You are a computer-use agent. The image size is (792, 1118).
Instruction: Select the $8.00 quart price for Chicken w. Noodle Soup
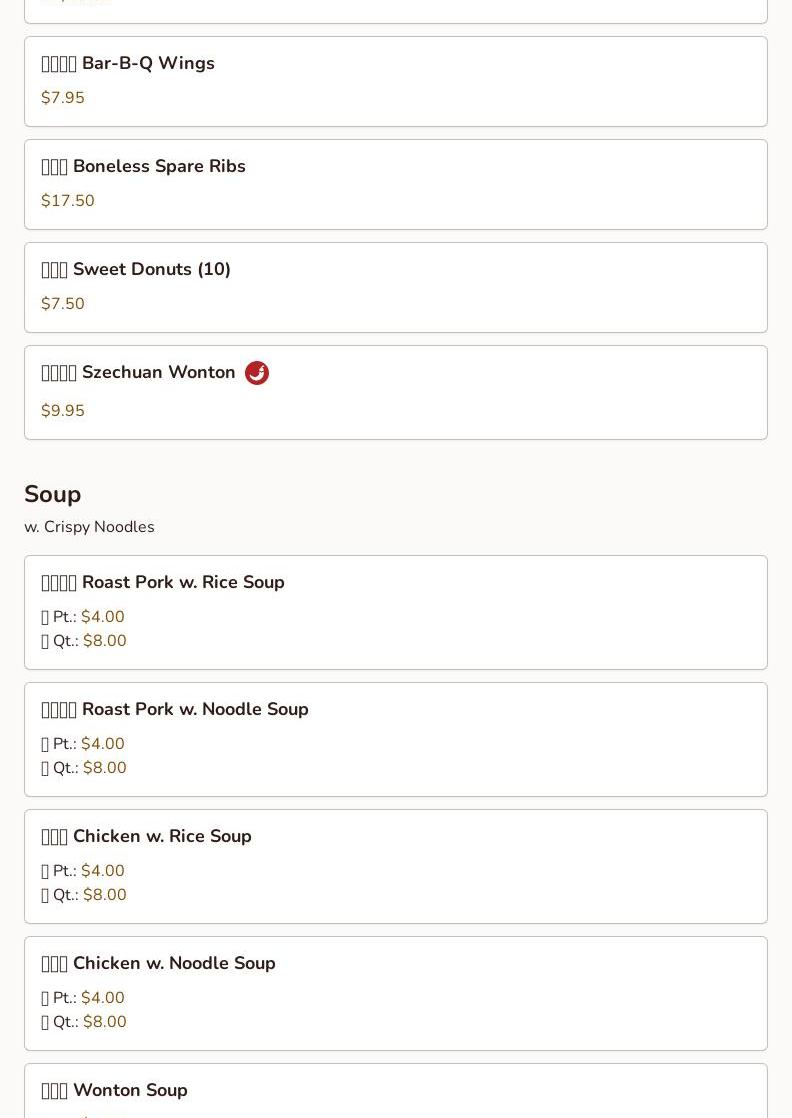(x=105, y=1022)
